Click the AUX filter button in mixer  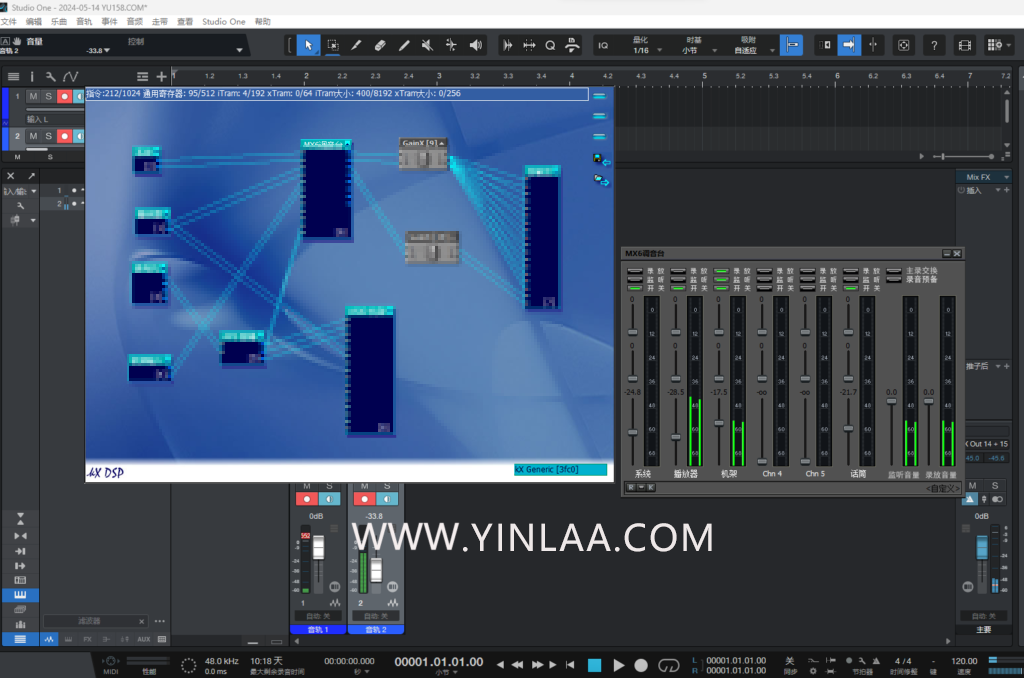click(x=144, y=639)
